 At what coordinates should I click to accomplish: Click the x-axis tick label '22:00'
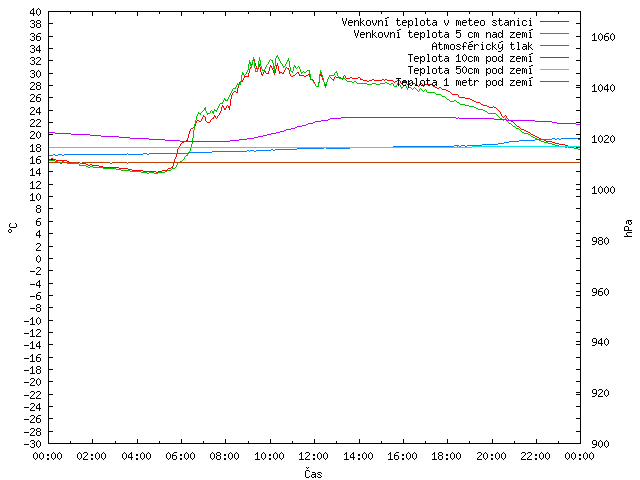[x=536, y=456]
